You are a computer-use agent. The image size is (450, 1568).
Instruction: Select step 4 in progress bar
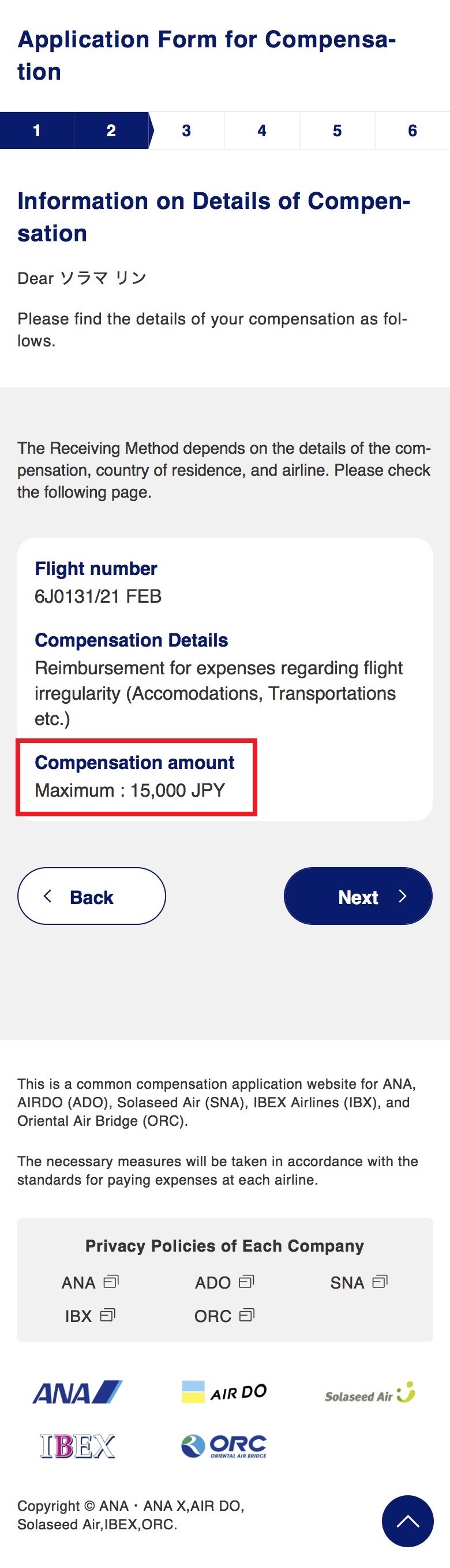pos(262,130)
